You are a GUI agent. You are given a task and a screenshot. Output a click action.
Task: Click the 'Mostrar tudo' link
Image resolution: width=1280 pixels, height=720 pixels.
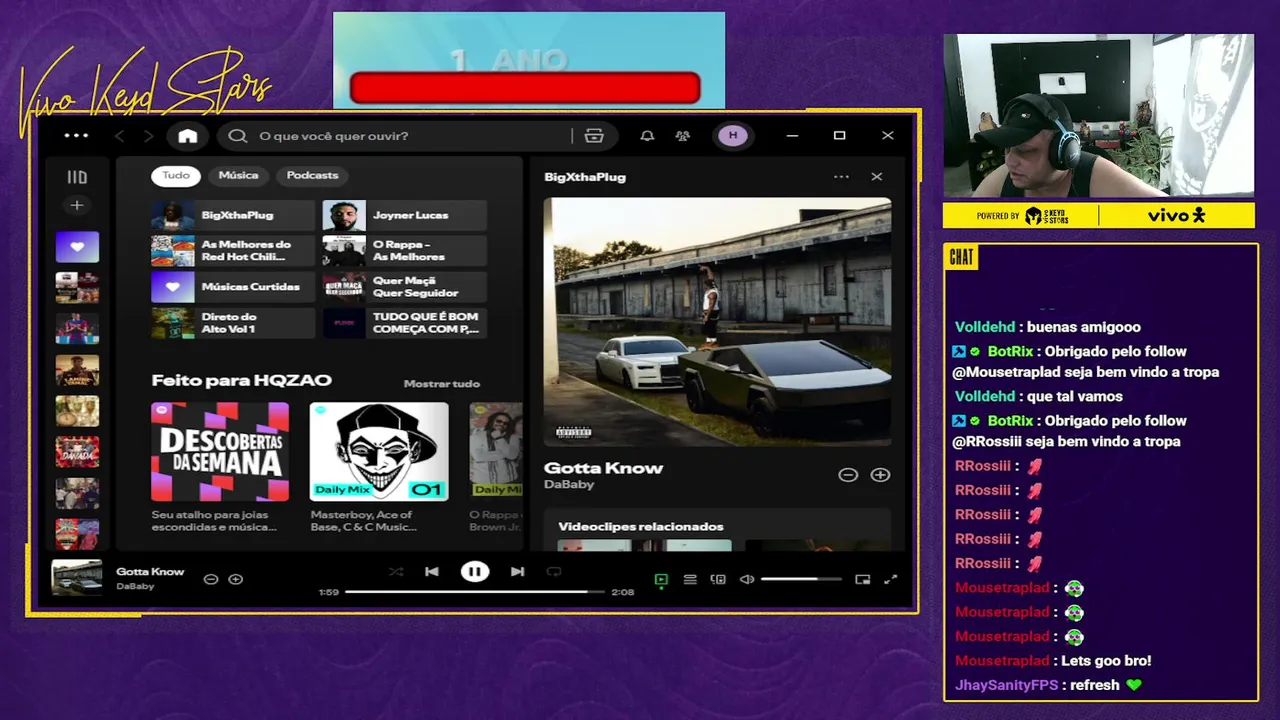(441, 384)
